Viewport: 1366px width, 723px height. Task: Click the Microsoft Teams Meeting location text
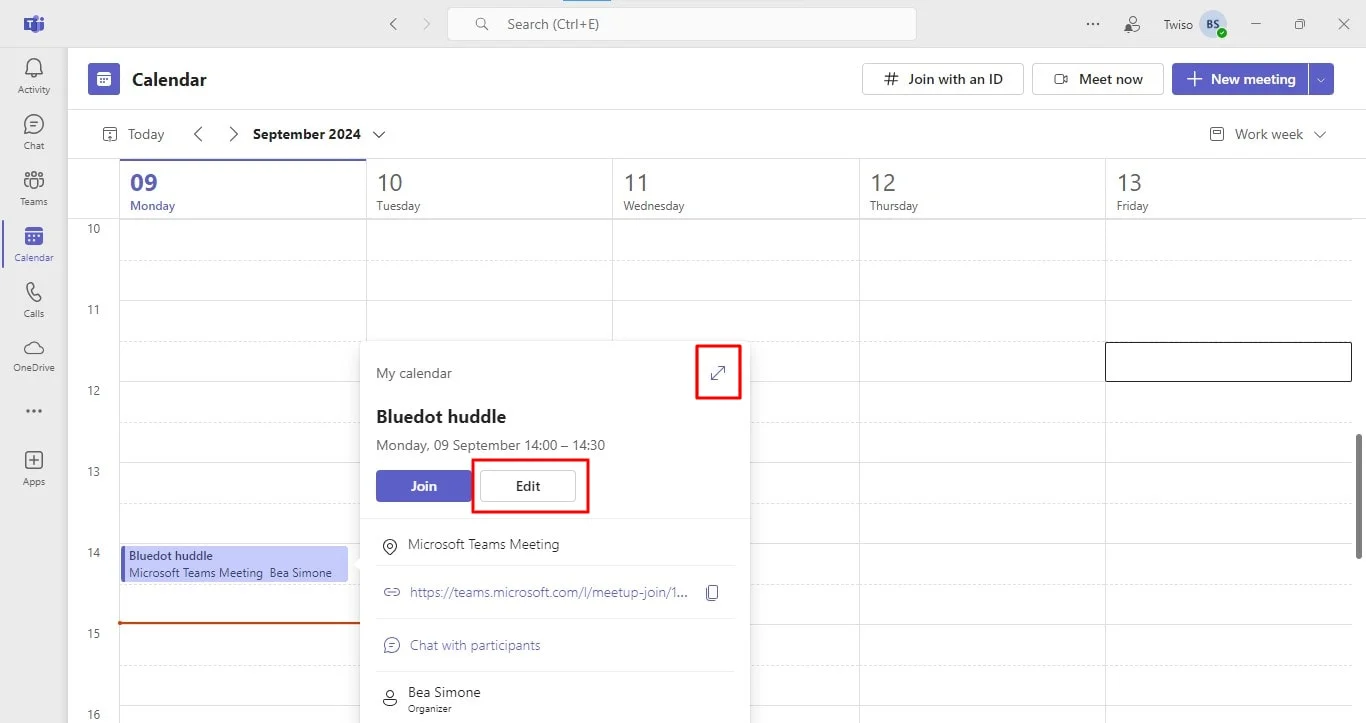point(483,545)
